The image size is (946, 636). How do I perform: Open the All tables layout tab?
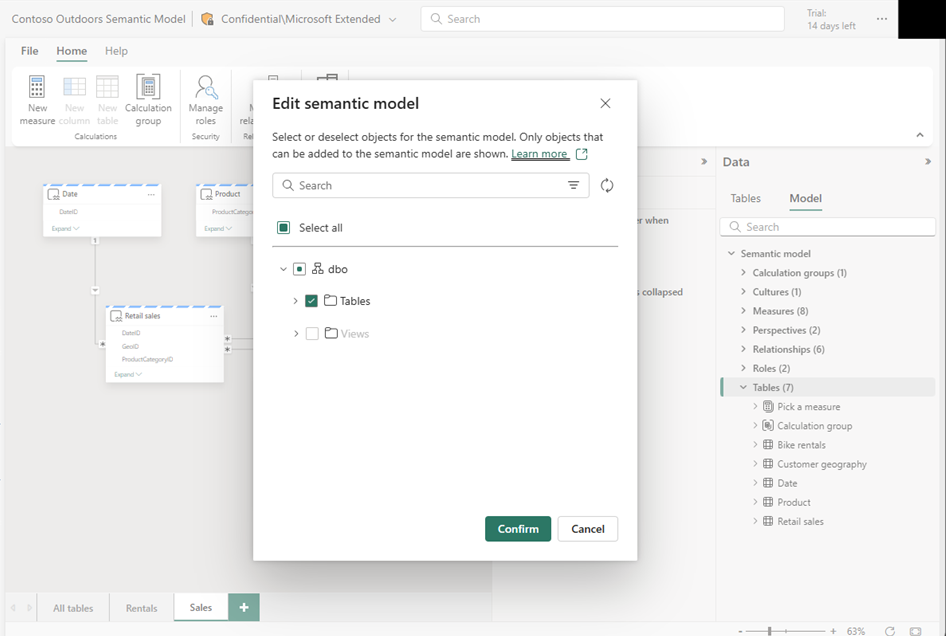pyautogui.click(x=73, y=608)
